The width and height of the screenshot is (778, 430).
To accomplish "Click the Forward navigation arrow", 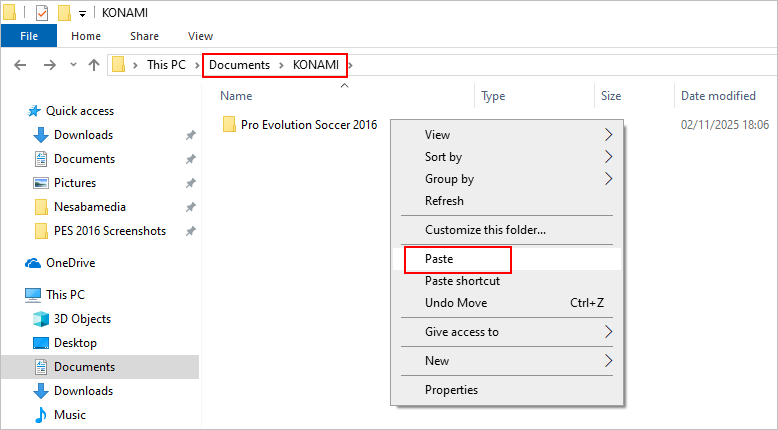I will (49, 65).
